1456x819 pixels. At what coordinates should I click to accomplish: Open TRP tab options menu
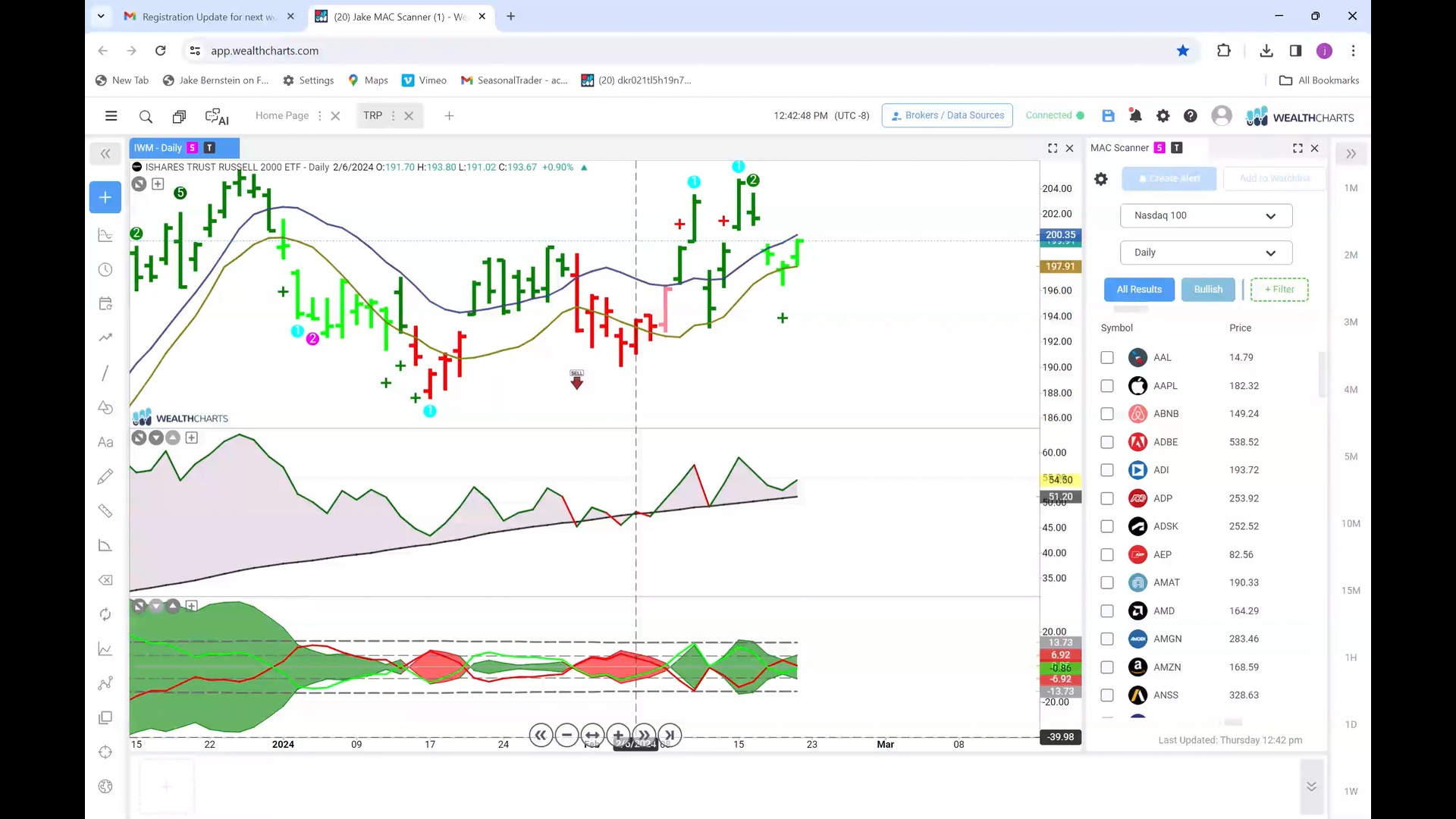pyautogui.click(x=393, y=116)
